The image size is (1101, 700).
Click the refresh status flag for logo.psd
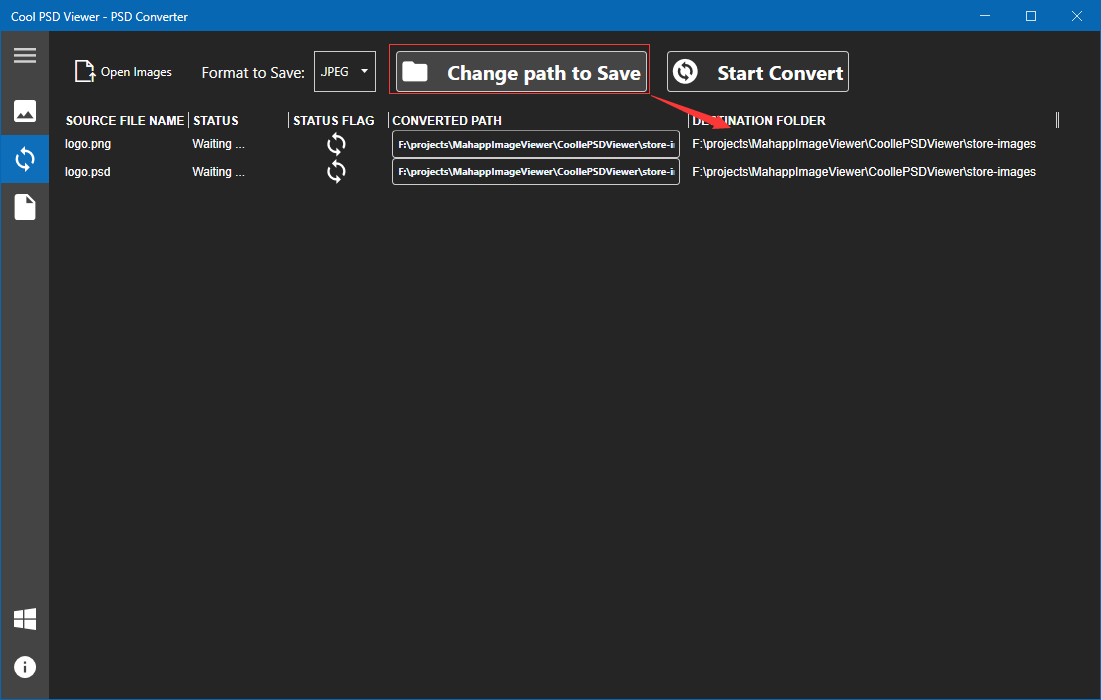click(335, 172)
